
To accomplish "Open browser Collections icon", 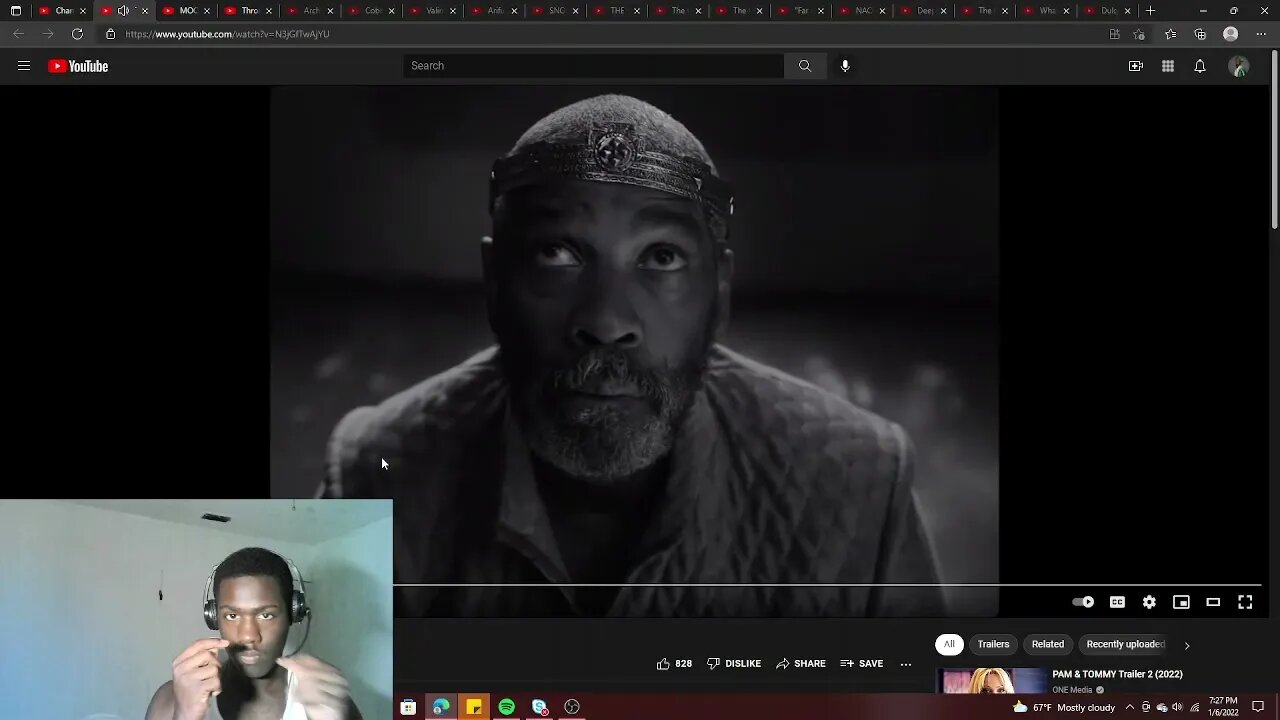I will pyautogui.click(x=1200, y=34).
